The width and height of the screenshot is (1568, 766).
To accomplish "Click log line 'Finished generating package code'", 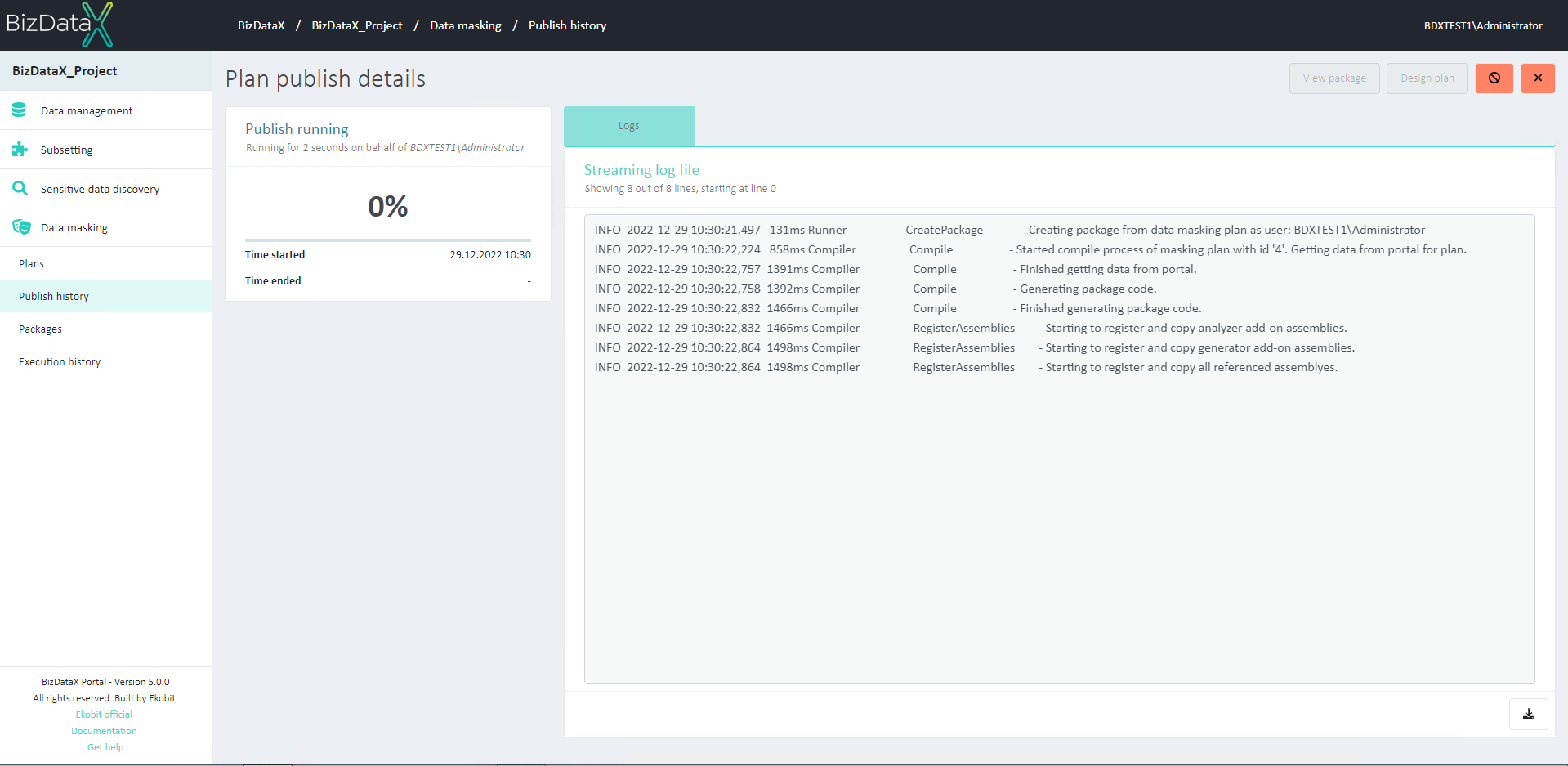I will [898, 308].
